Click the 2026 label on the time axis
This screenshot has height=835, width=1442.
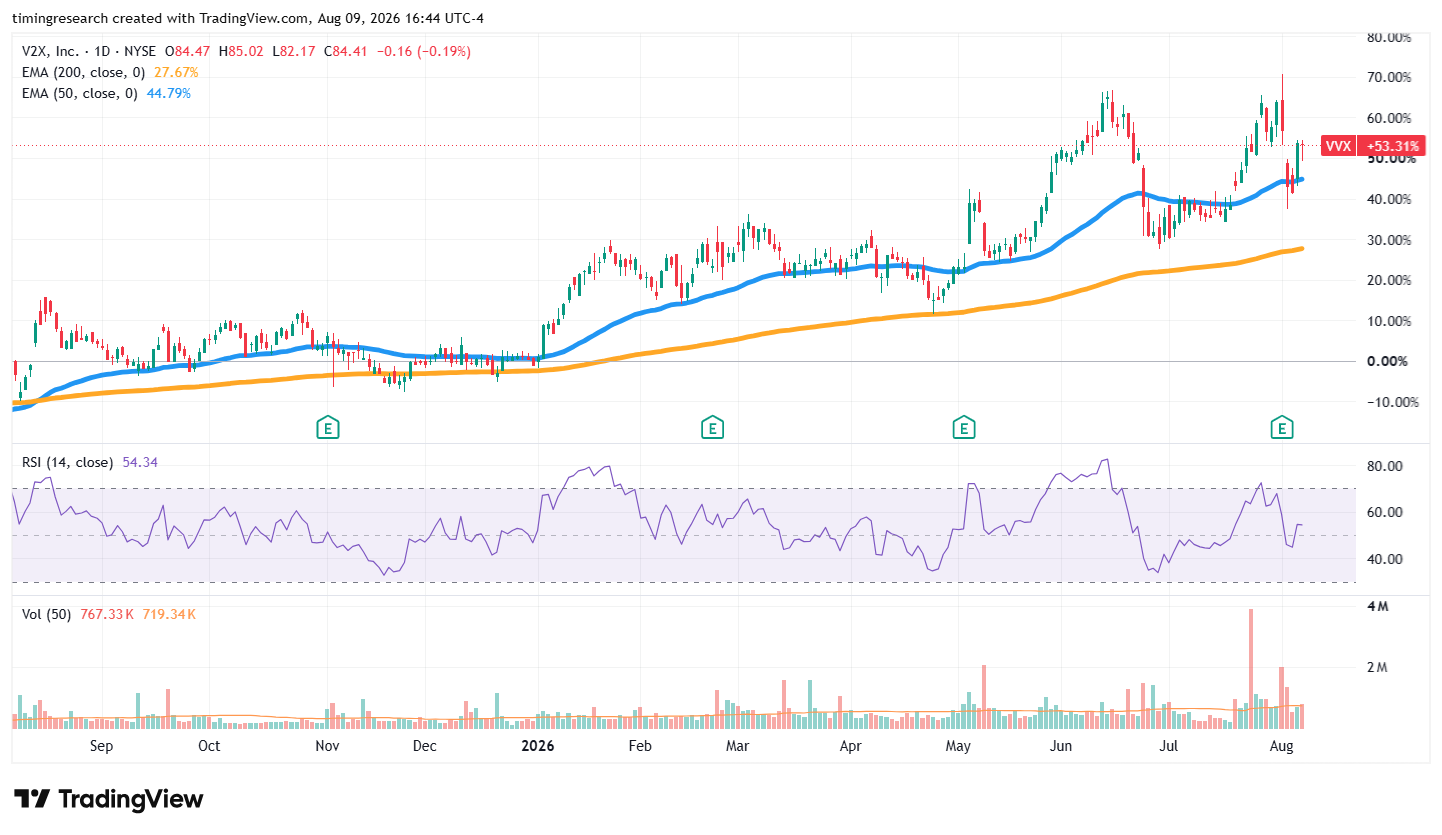(x=538, y=746)
